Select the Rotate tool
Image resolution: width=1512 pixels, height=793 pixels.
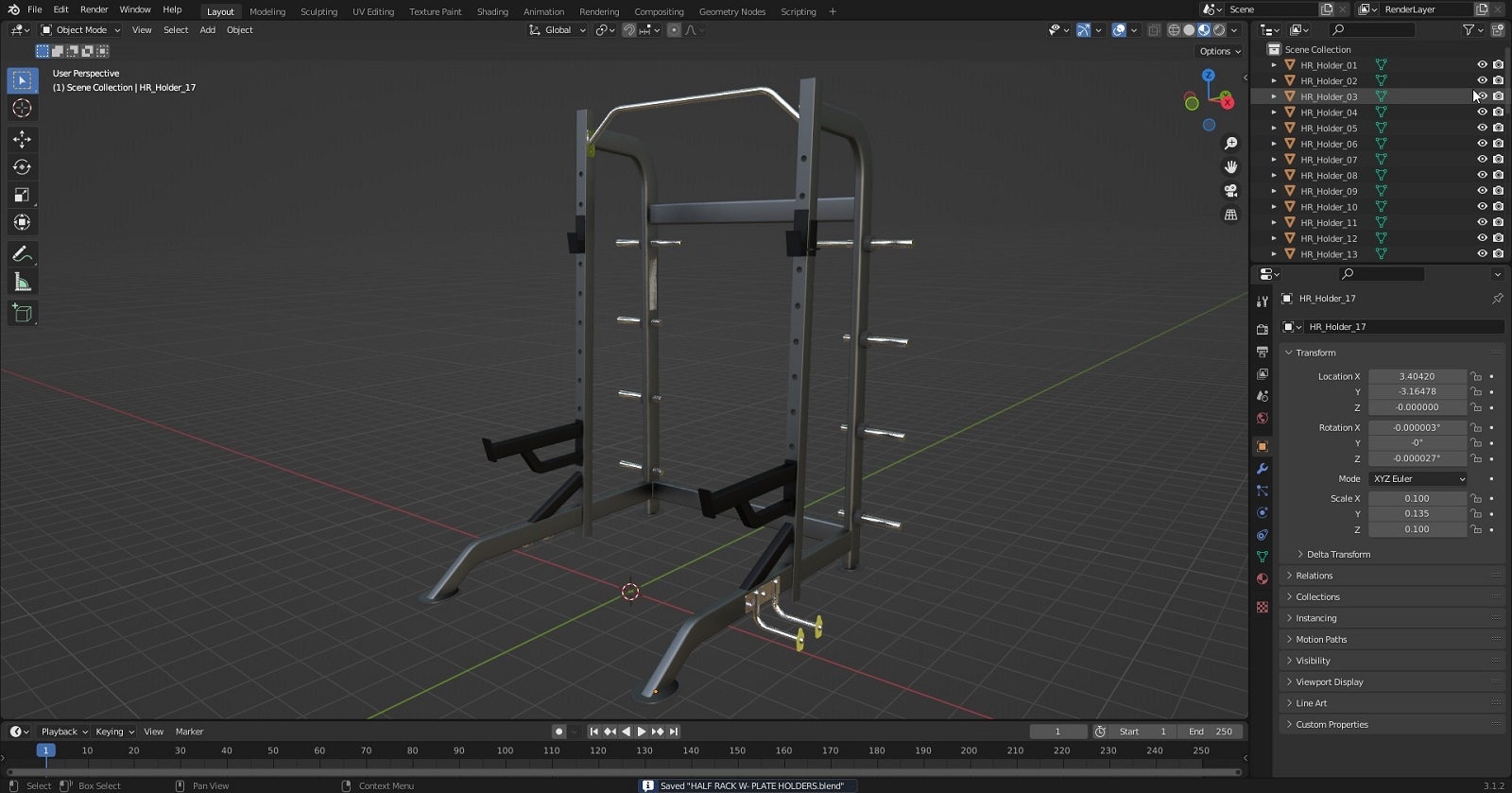[22, 167]
